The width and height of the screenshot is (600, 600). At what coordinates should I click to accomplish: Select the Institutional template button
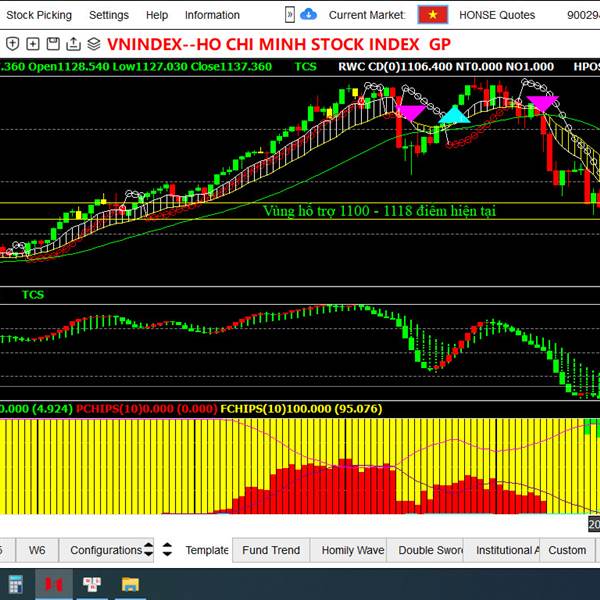pos(502,550)
